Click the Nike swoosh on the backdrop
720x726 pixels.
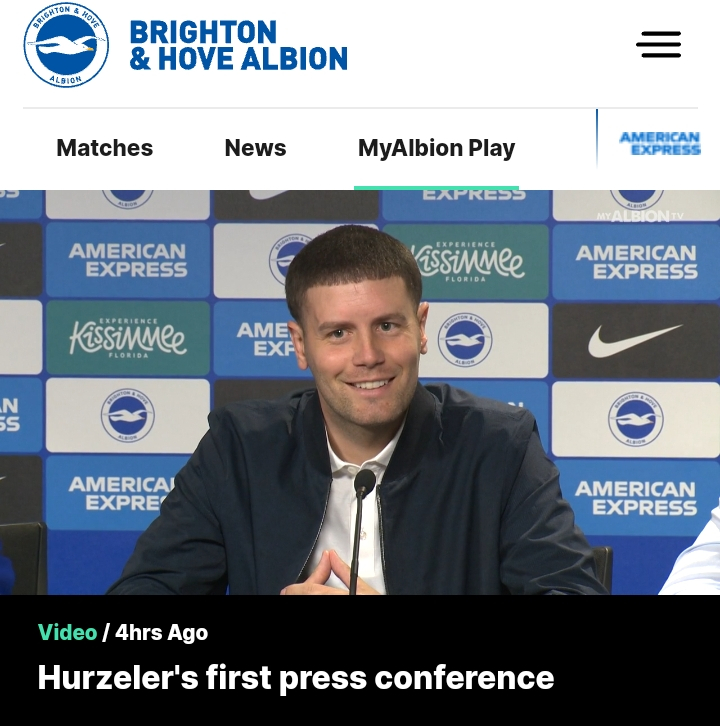coord(635,341)
